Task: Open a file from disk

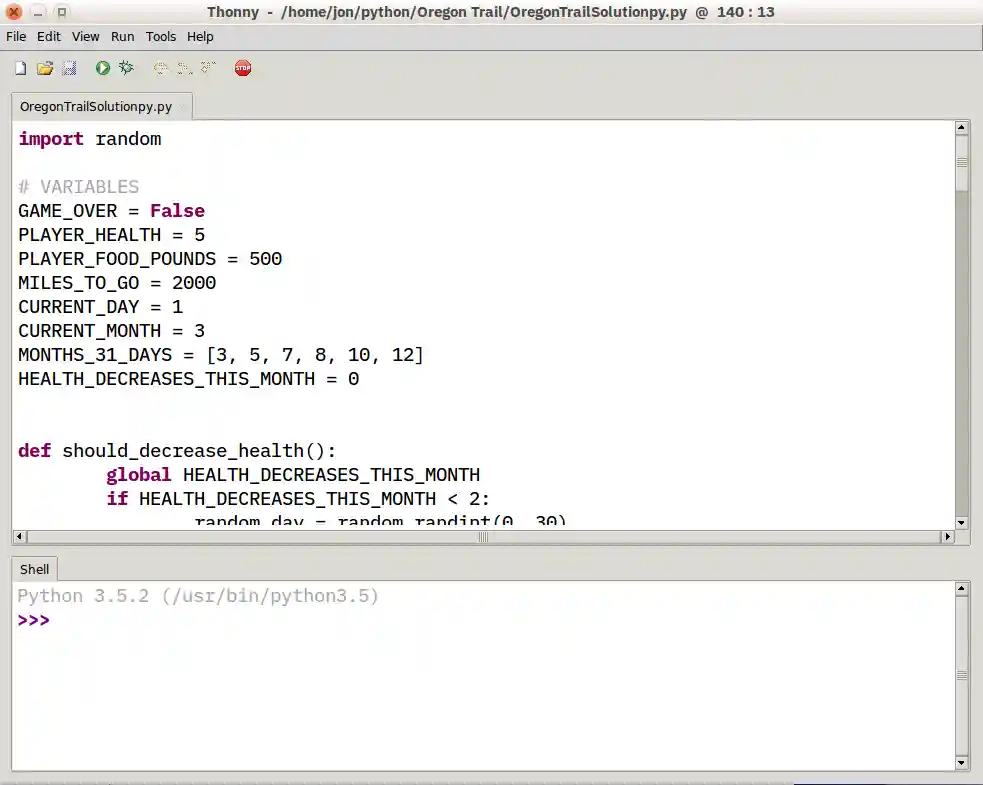Action: coord(44,67)
